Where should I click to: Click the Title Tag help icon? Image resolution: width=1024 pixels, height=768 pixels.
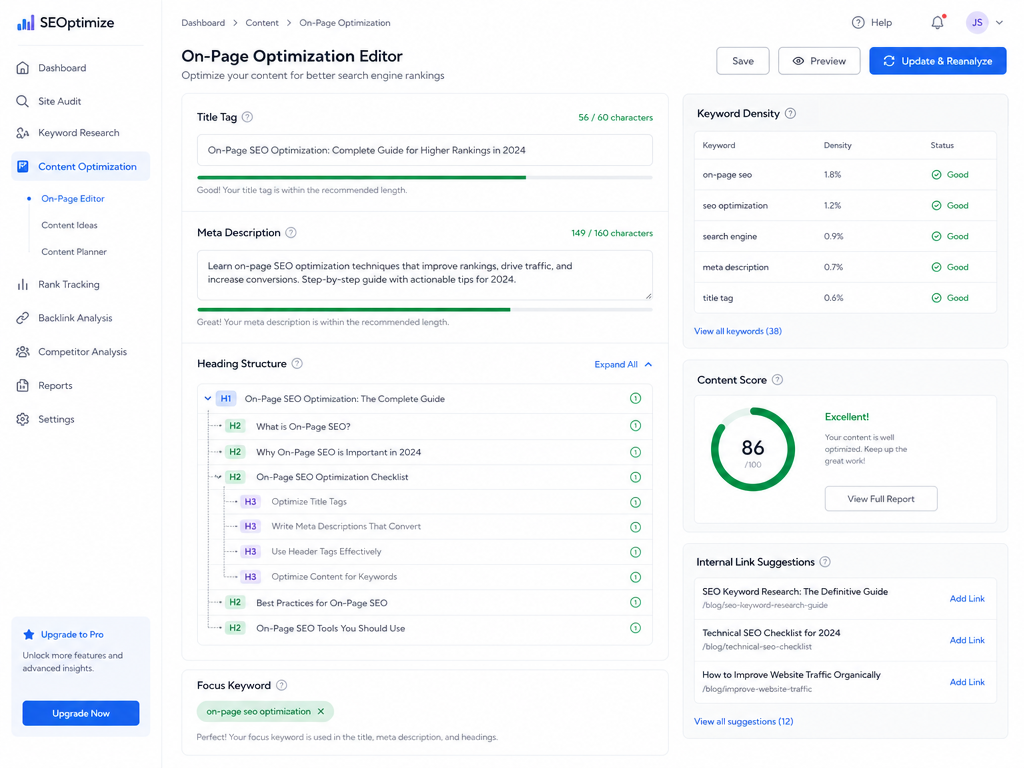(248, 118)
